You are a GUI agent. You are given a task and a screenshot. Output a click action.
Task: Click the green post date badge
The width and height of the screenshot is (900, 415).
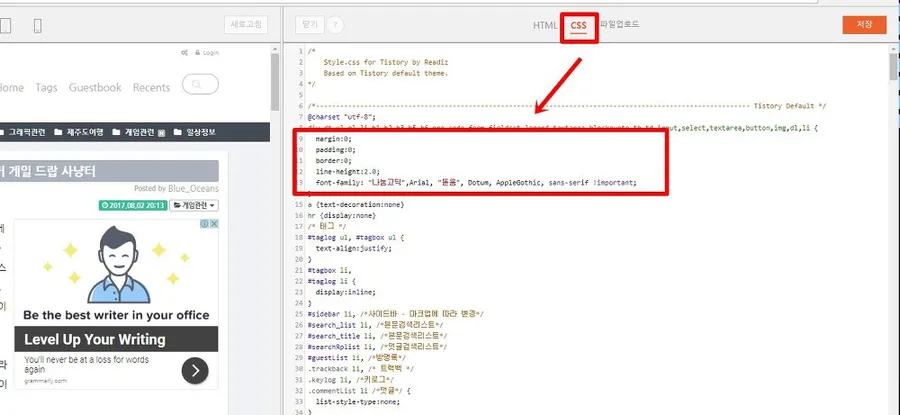point(133,205)
